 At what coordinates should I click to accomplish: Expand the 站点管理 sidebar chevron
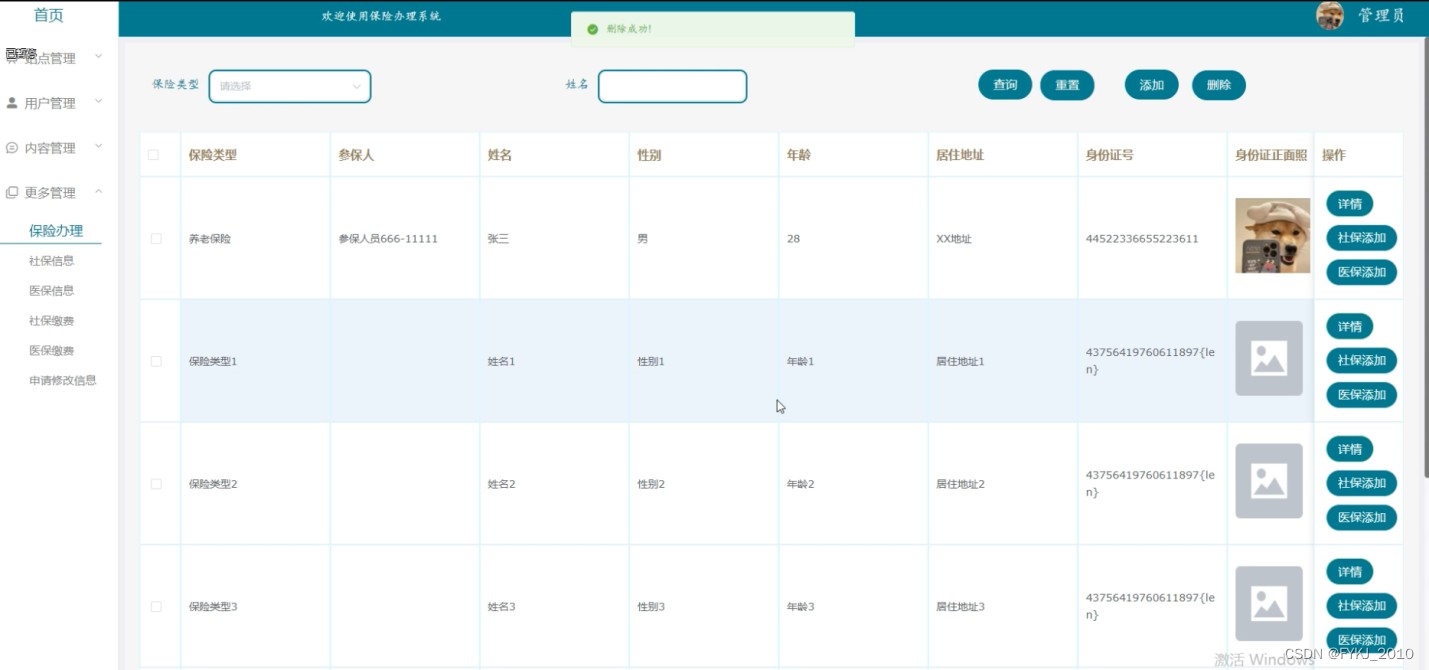(98, 57)
